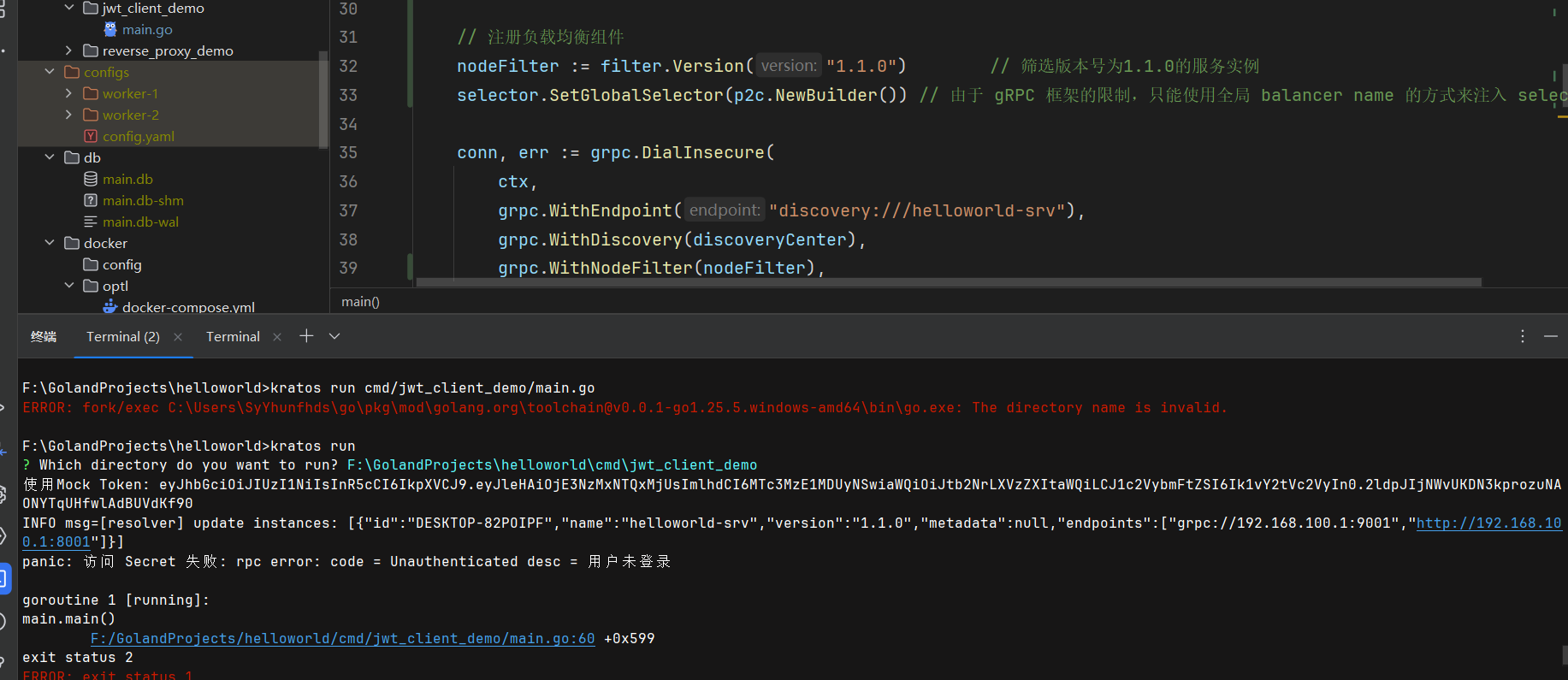The width and height of the screenshot is (1568, 680).
Task: Open the main.go:60 stack trace link
Action: (x=342, y=638)
